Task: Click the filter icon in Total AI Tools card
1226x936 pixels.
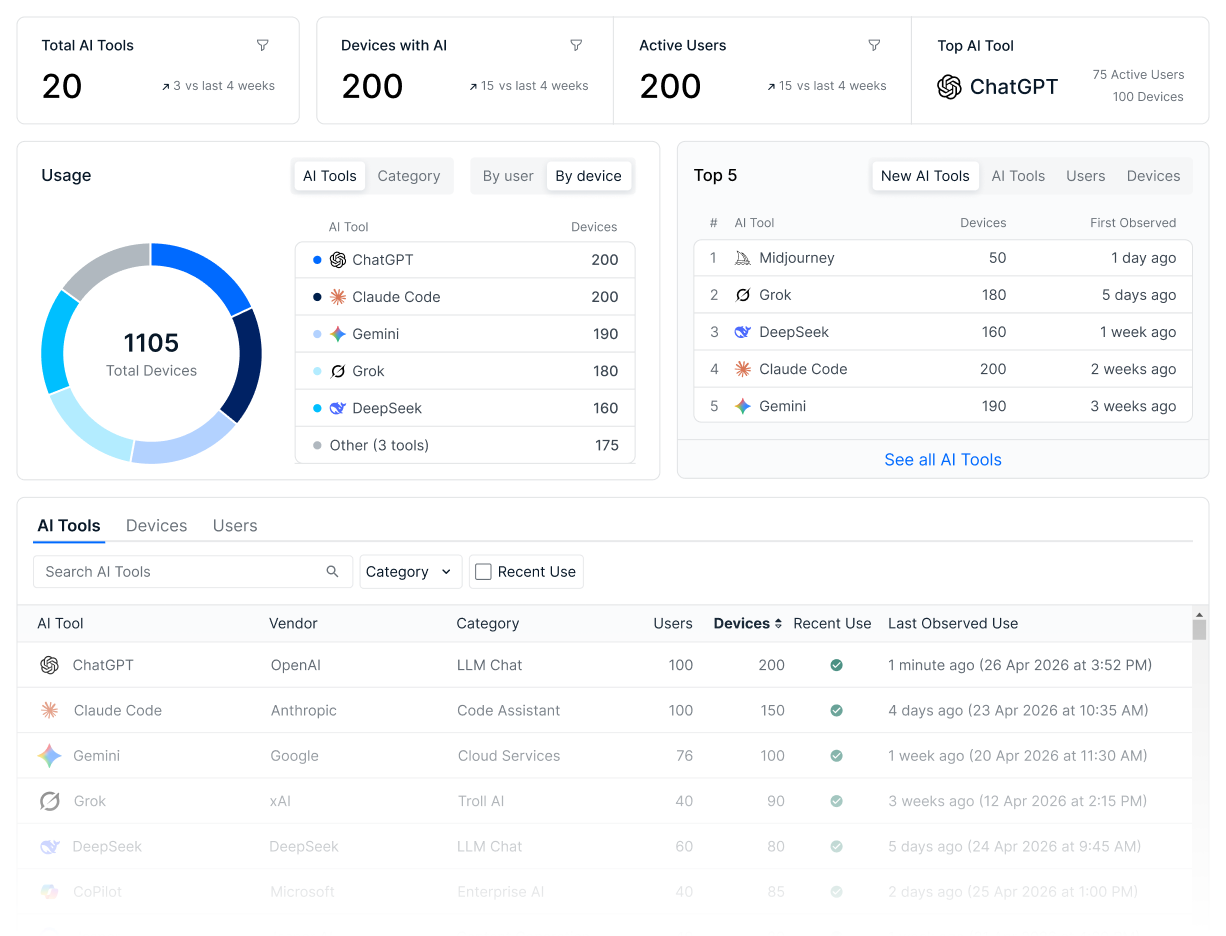Action: click(x=263, y=46)
